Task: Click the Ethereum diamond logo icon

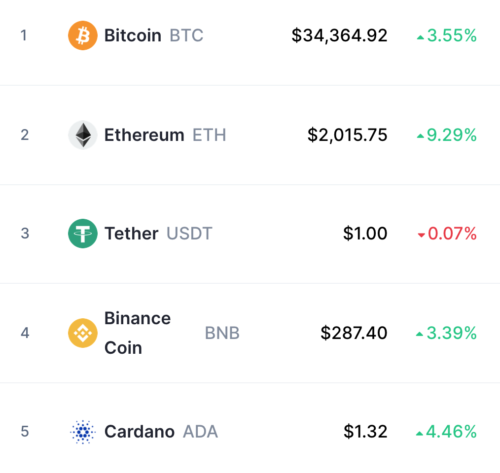Action: [83, 135]
